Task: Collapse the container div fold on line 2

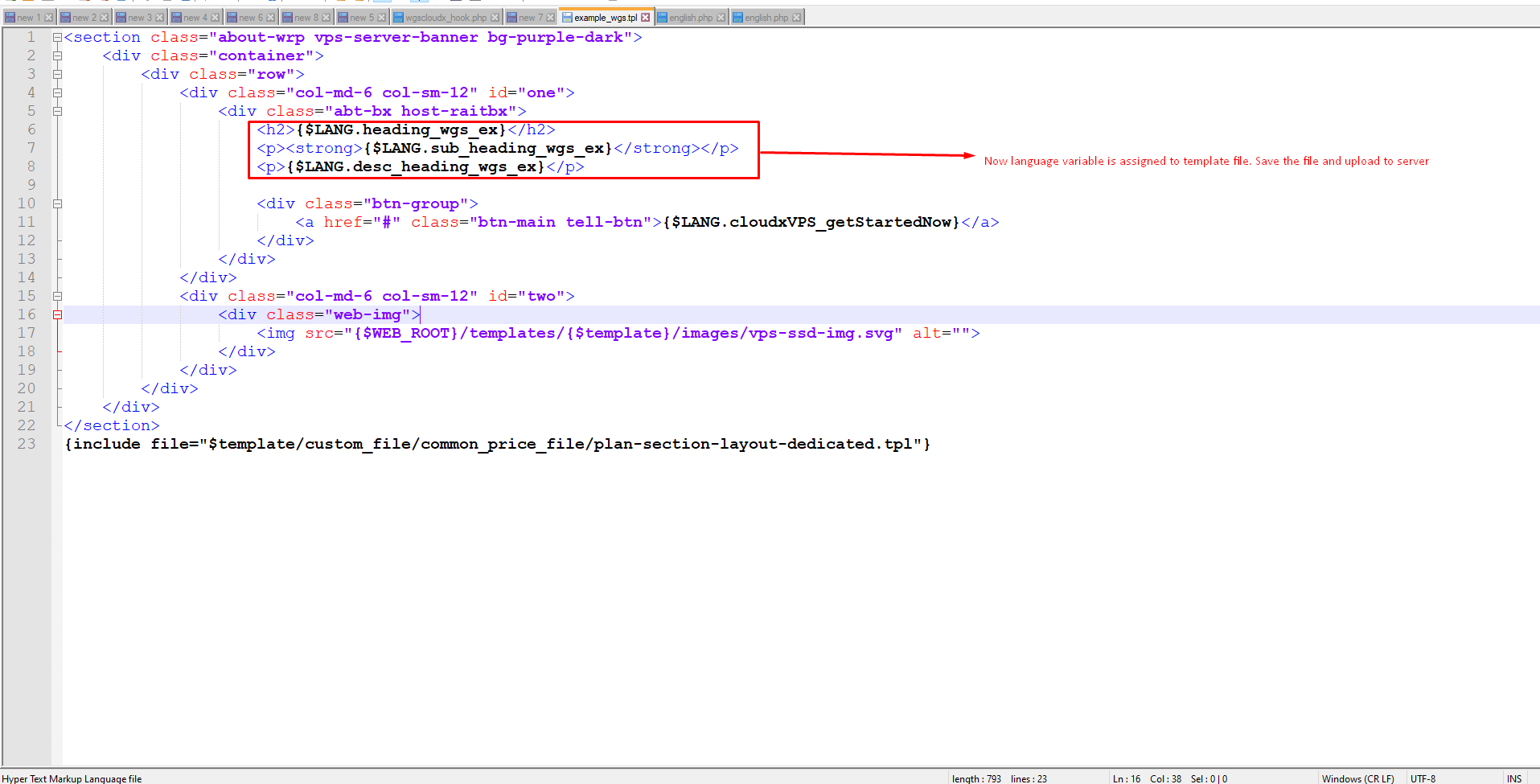Action: click(x=57, y=56)
